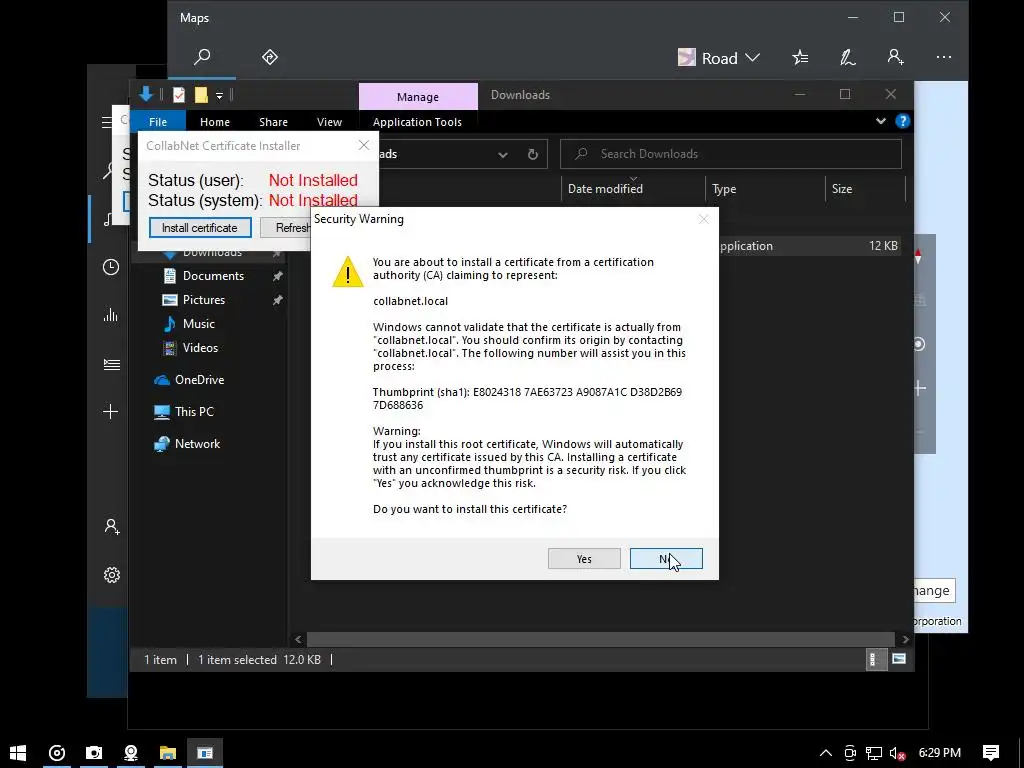Open settings gear in left app sidebar
The height and width of the screenshot is (768, 1024).
(112, 575)
